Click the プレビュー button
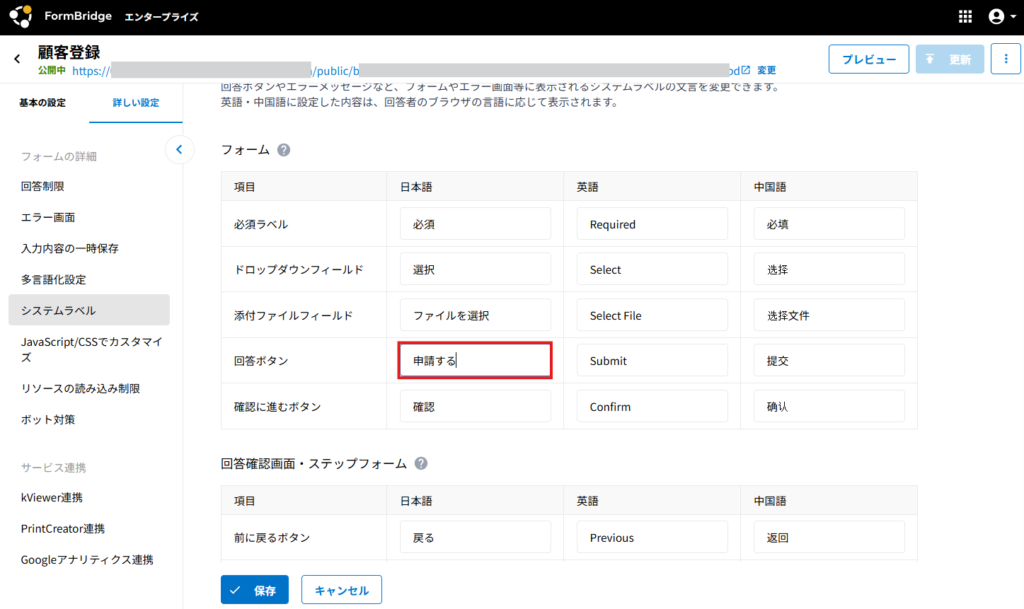This screenshot has width=1024, height=609. 868,59
